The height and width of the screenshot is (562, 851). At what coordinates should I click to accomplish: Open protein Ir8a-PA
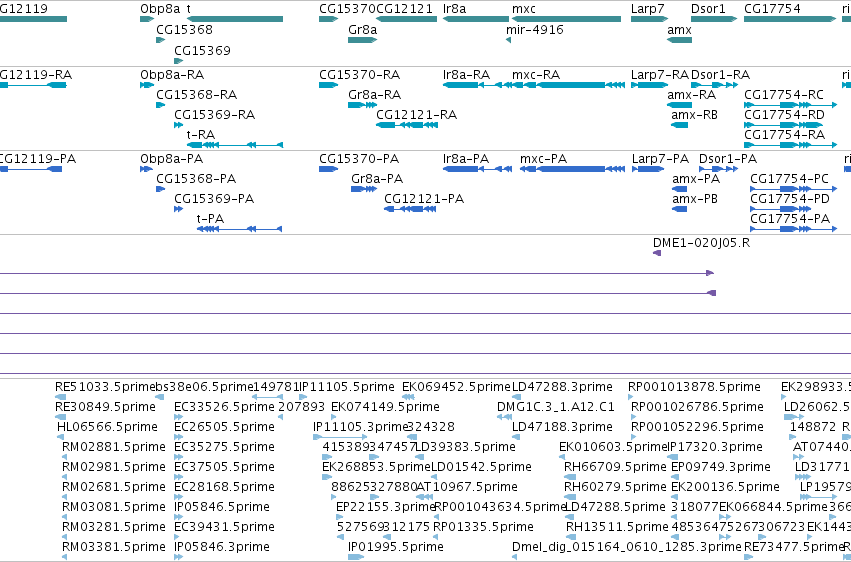[x=477, y=169]
